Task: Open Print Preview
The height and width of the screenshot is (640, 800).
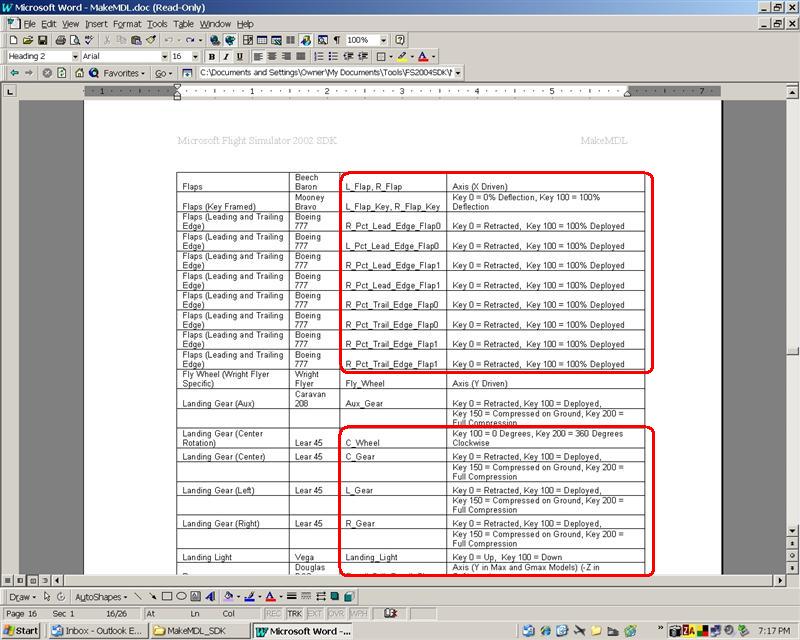Action: [x=75, y=40]
